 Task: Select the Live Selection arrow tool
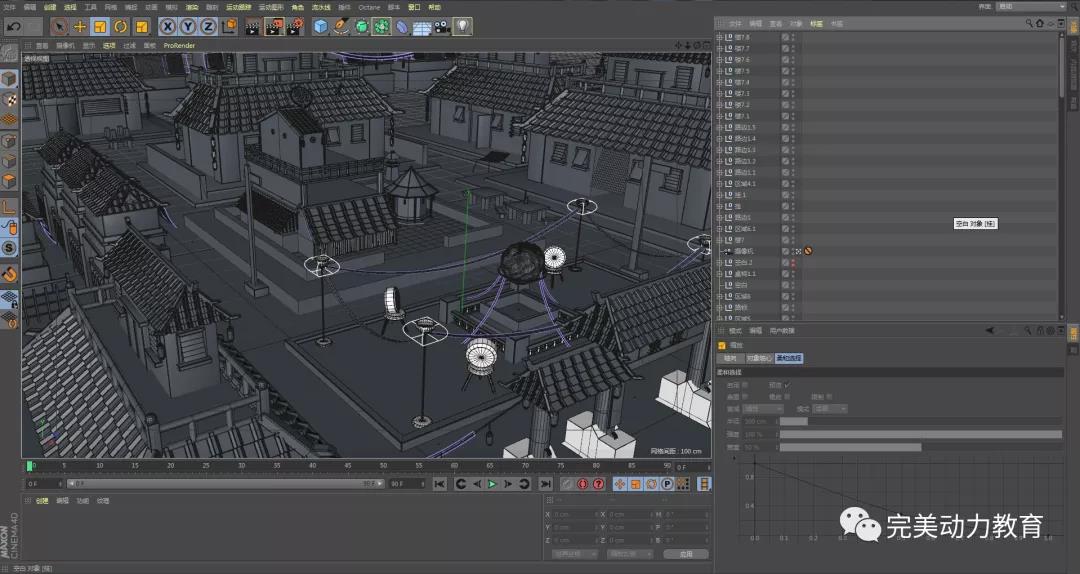pos(60,26)
